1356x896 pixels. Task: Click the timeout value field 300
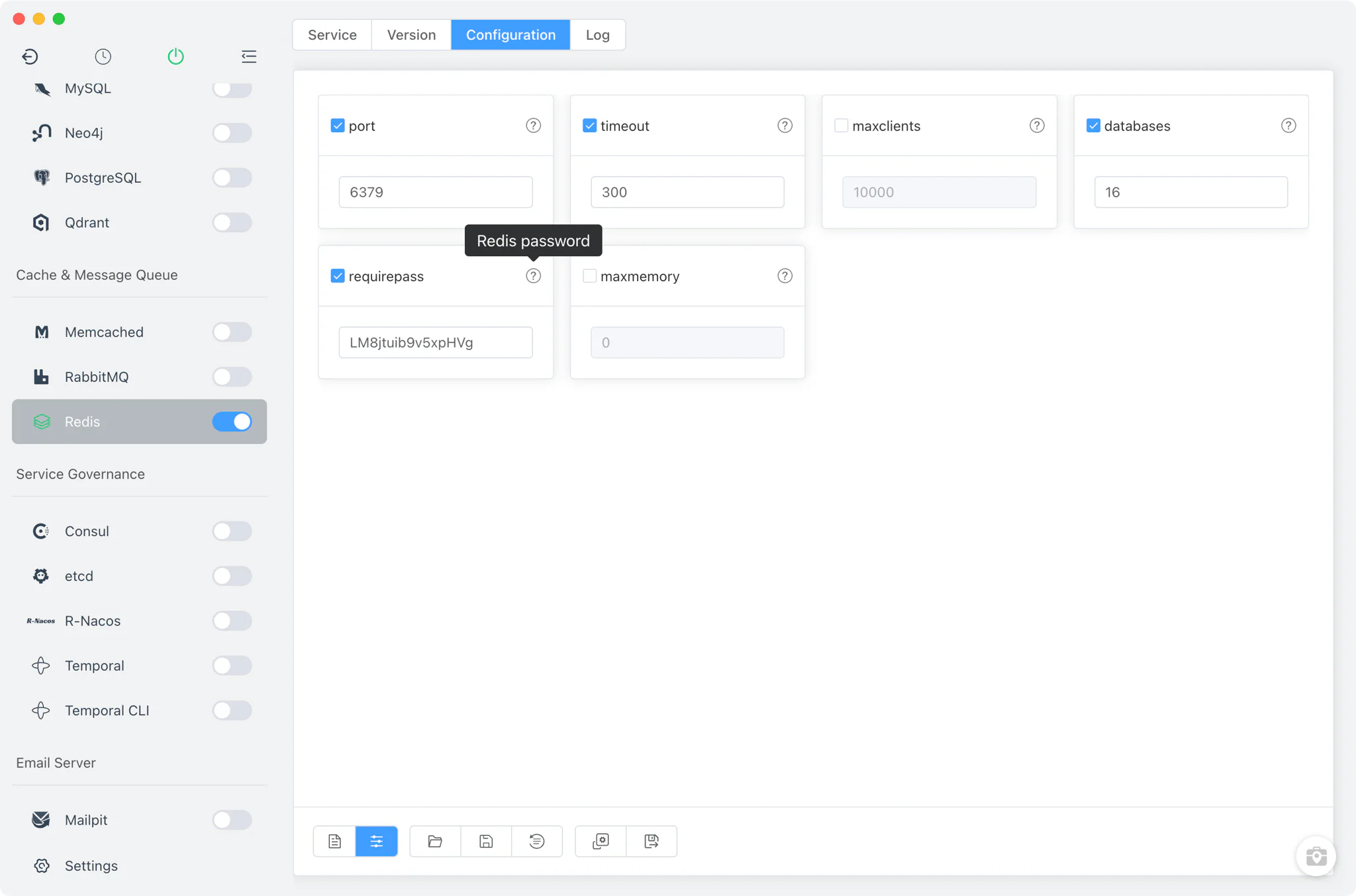tap(687, 192)
